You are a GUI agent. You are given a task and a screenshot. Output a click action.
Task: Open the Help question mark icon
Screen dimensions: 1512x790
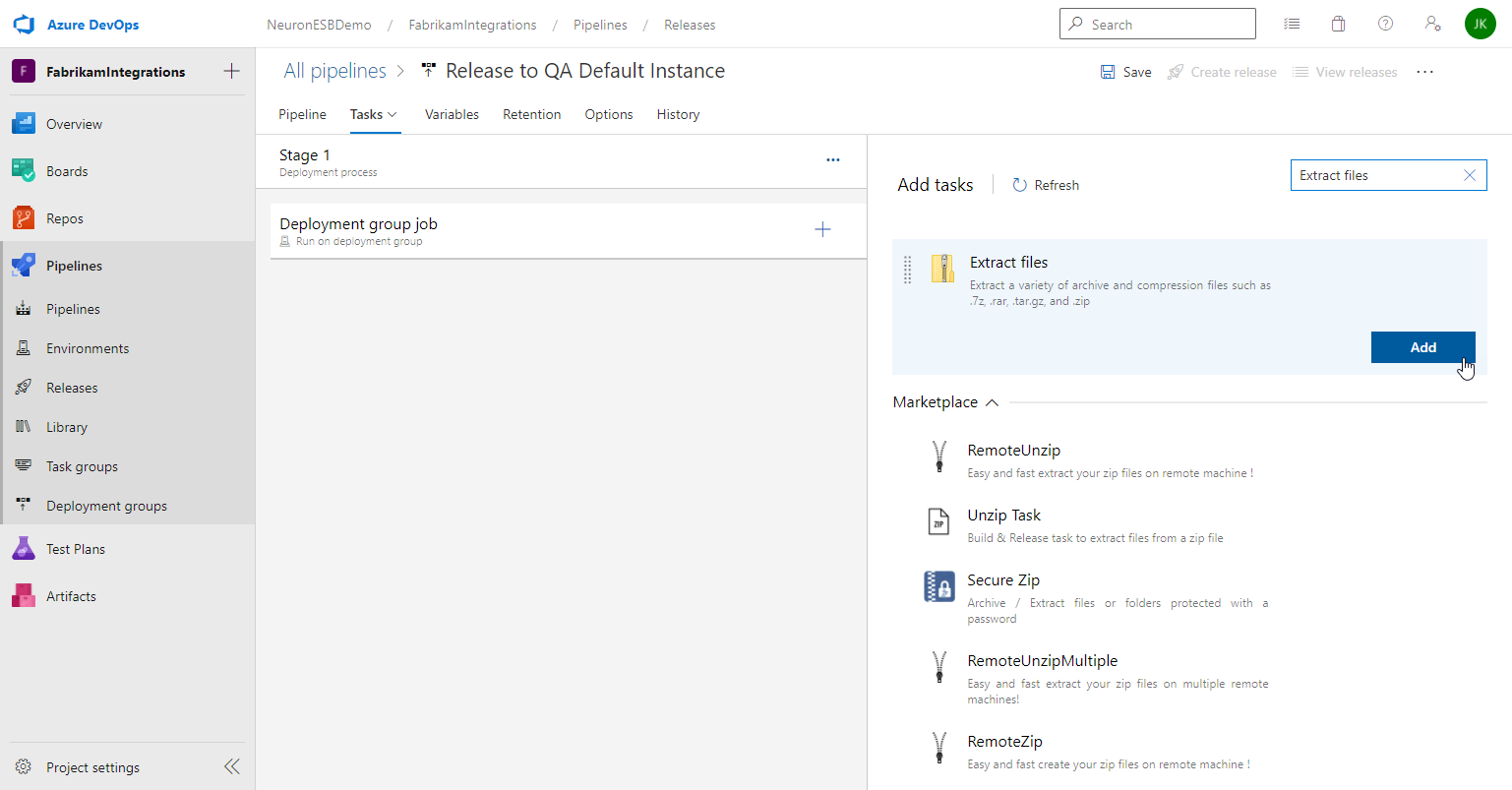[1386, 24]
